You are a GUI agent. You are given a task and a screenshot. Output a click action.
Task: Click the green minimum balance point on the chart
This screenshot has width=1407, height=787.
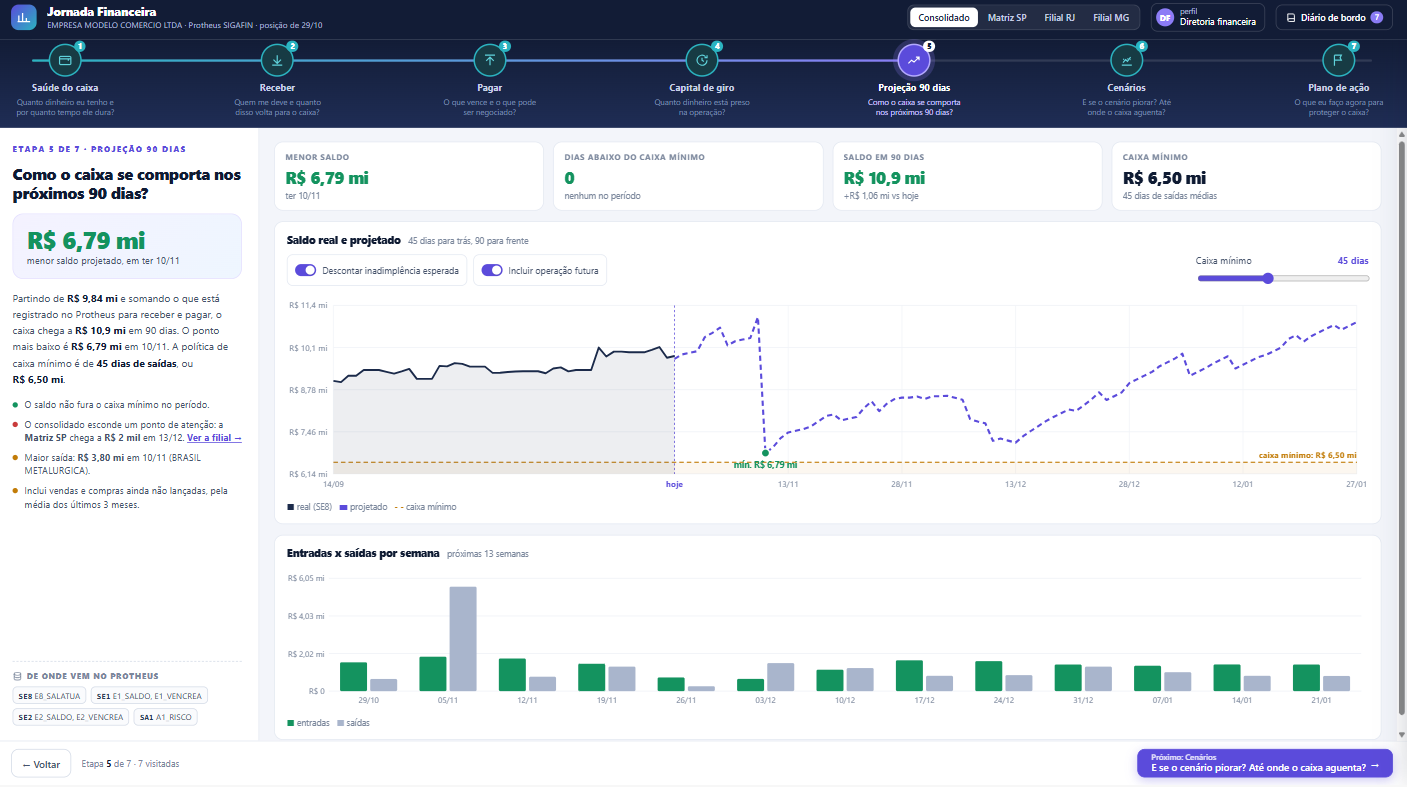[x=765, y=453]
